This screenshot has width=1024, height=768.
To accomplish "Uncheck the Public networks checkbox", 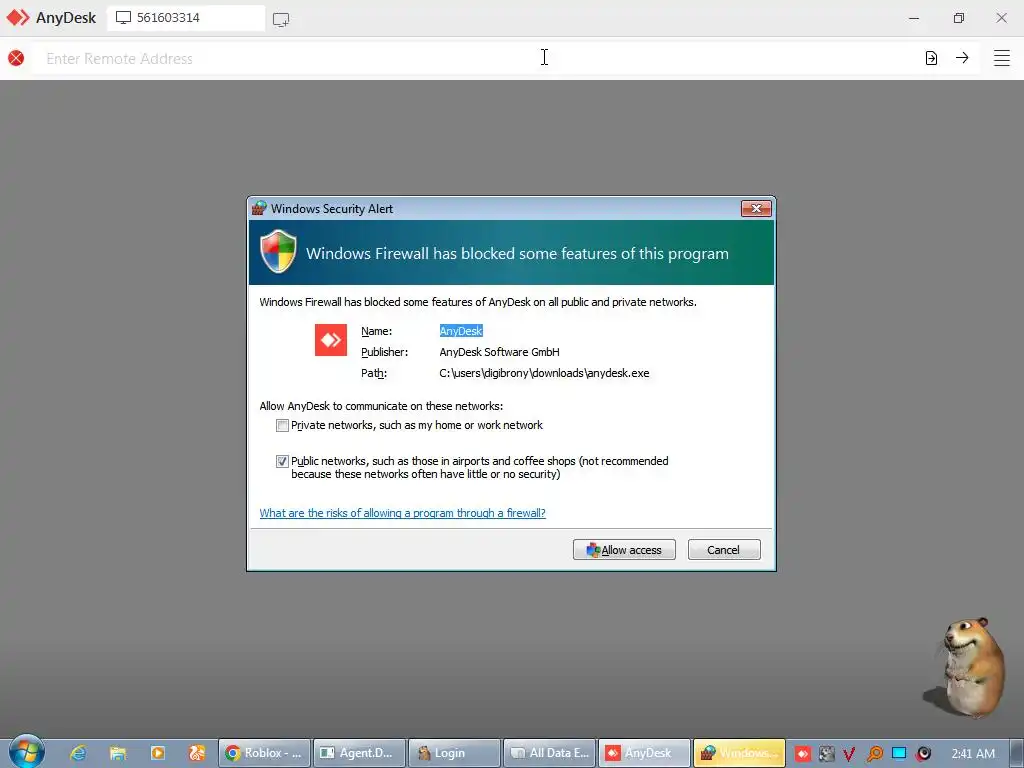I will coord(282,462).
